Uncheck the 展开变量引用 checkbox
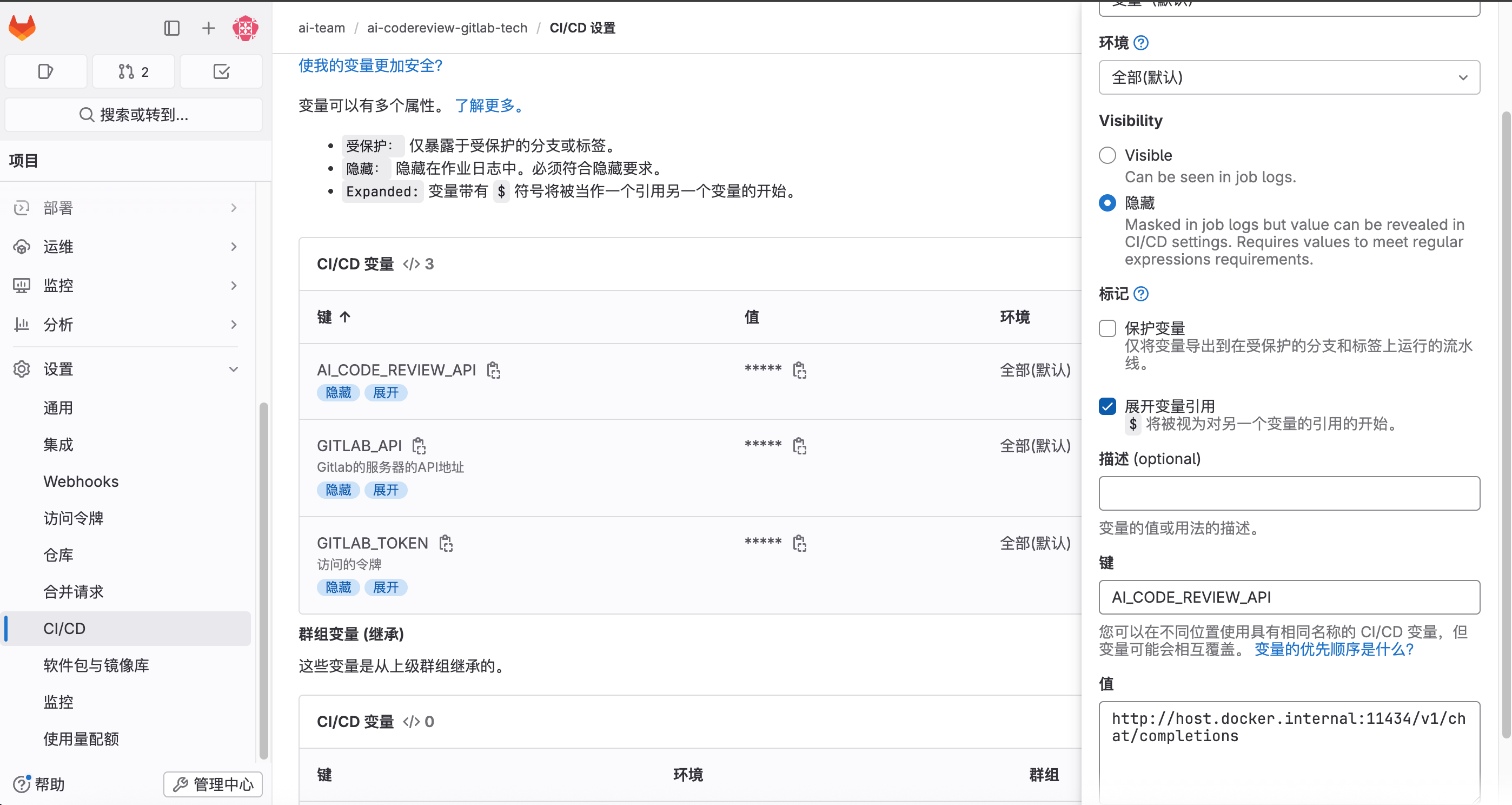This screenshot has width=1512, height=805. point(1107,406)
